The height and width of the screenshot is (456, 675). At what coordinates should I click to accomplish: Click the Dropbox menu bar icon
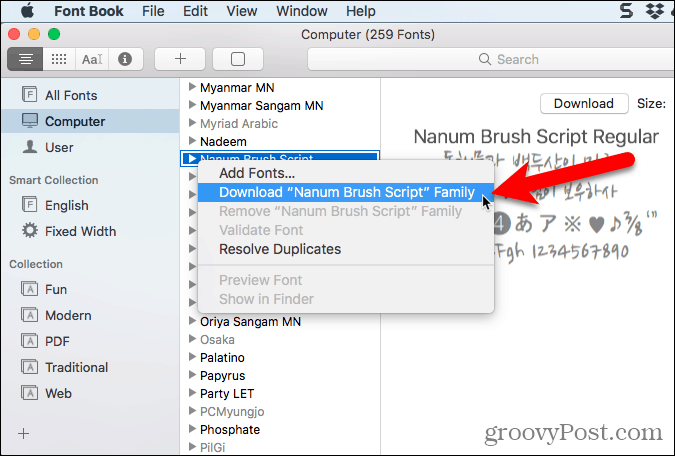(x=655, y=11)
